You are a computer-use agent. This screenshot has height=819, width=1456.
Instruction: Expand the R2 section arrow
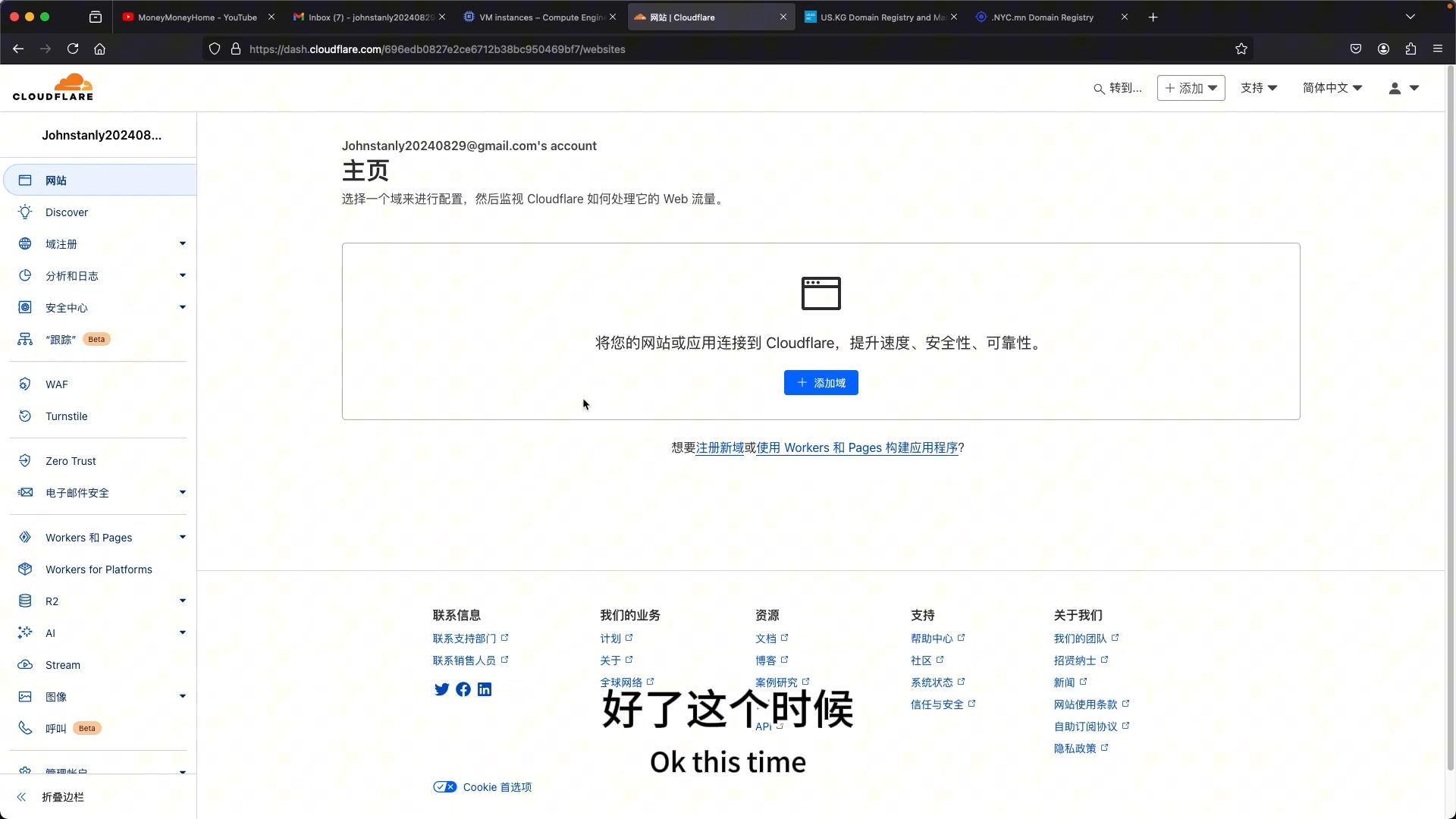tap(183, 601)
